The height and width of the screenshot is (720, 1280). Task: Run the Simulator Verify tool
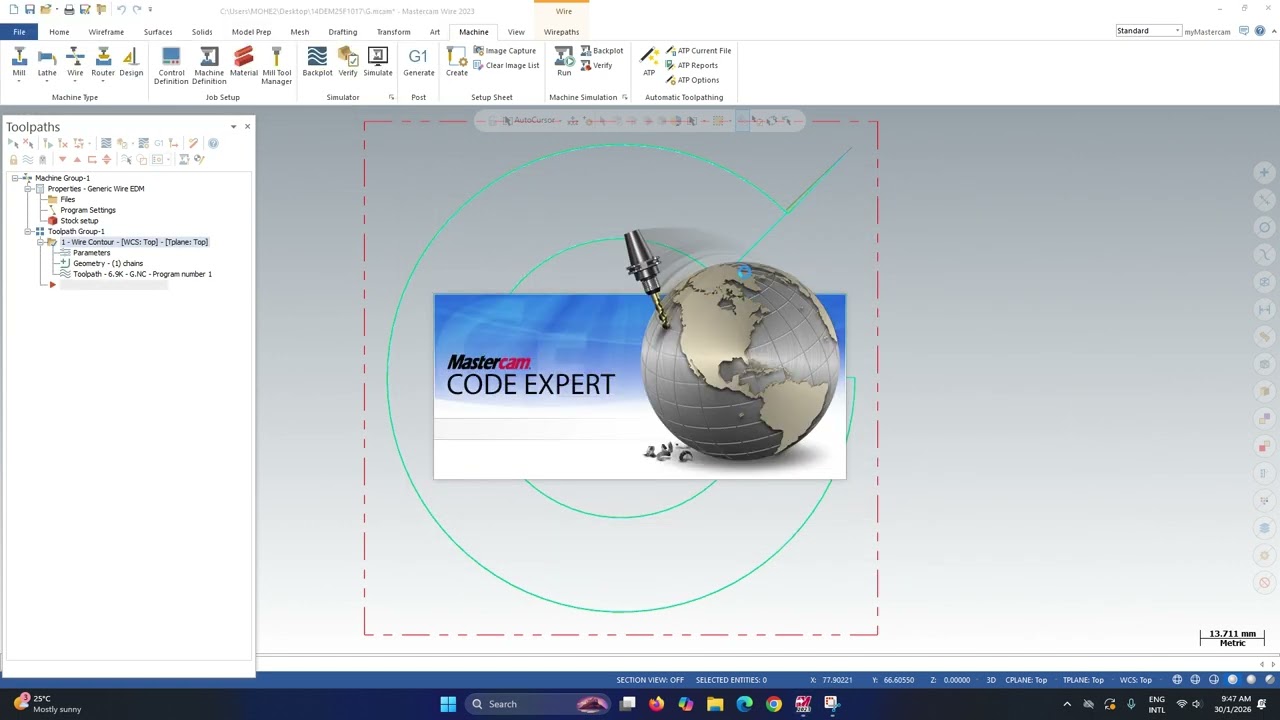click(x=348, y=63)
